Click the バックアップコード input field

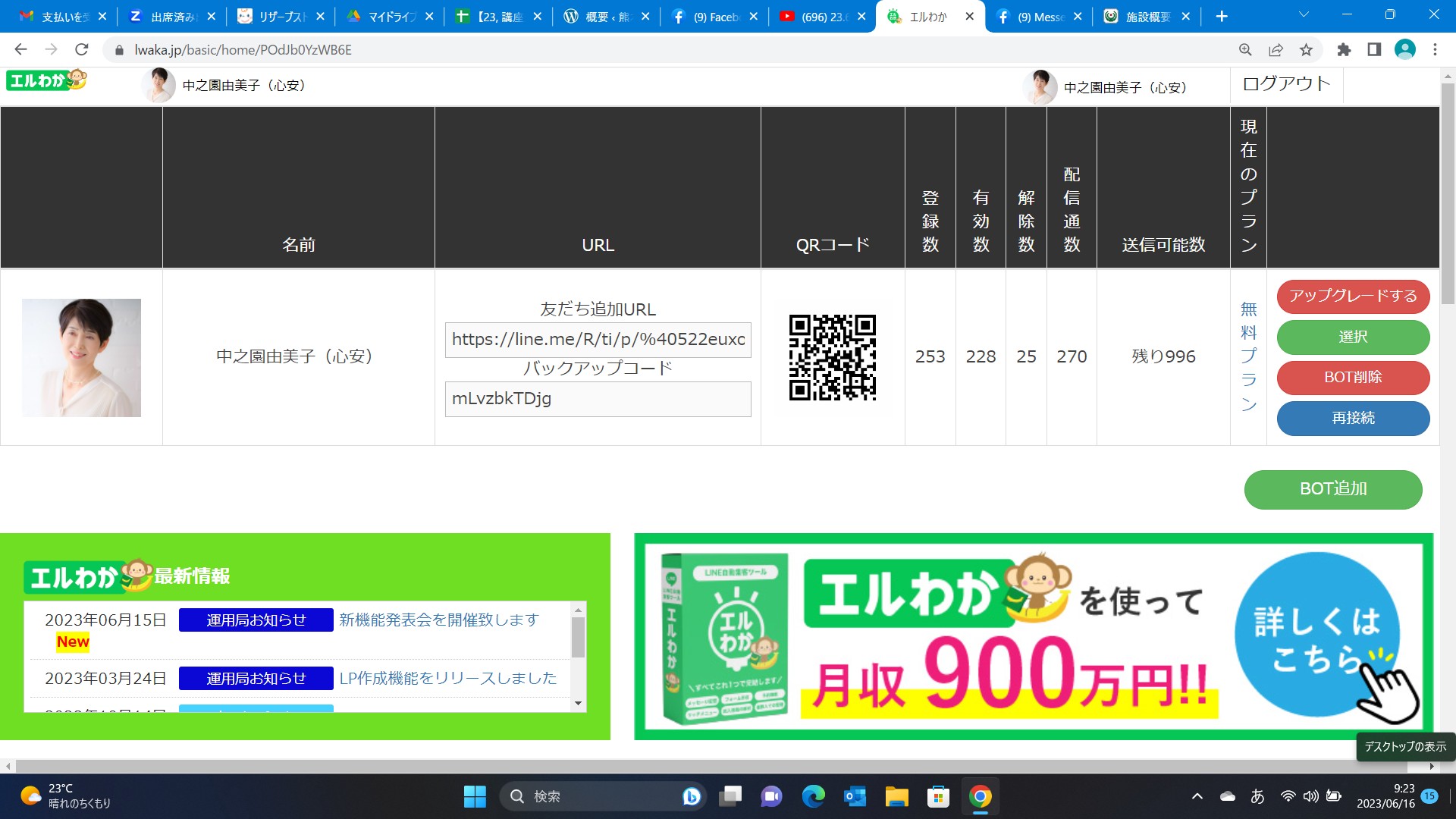click(x=598, y=399)
